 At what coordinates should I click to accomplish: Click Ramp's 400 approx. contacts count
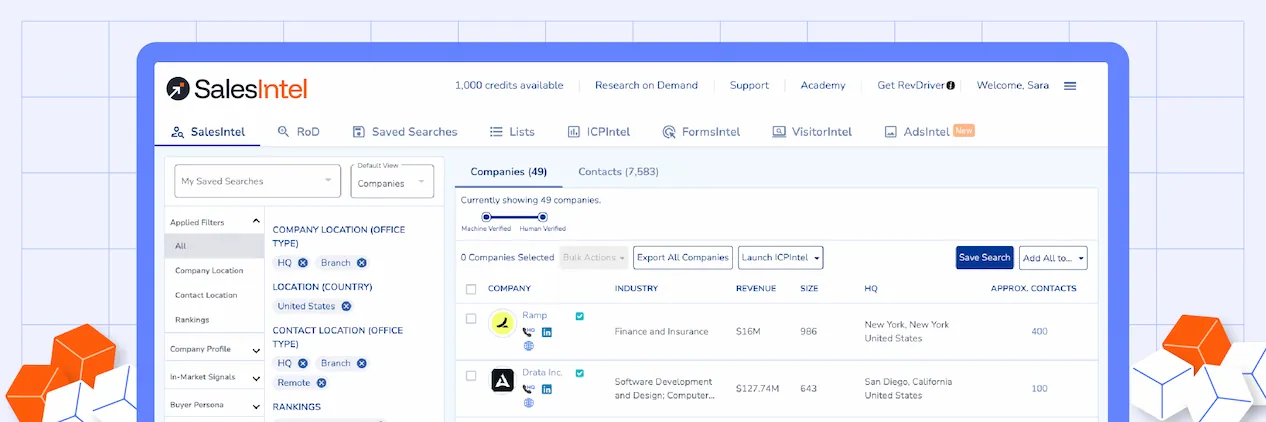pyautogui.click(x=1039, y=332)
